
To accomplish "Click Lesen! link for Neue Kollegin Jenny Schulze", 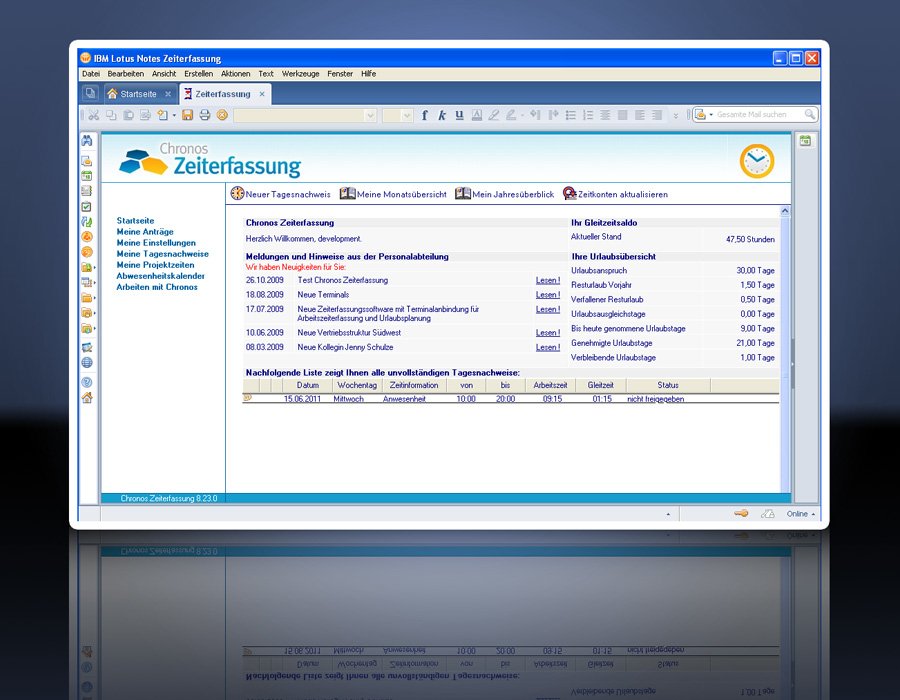I will point(548,348).
